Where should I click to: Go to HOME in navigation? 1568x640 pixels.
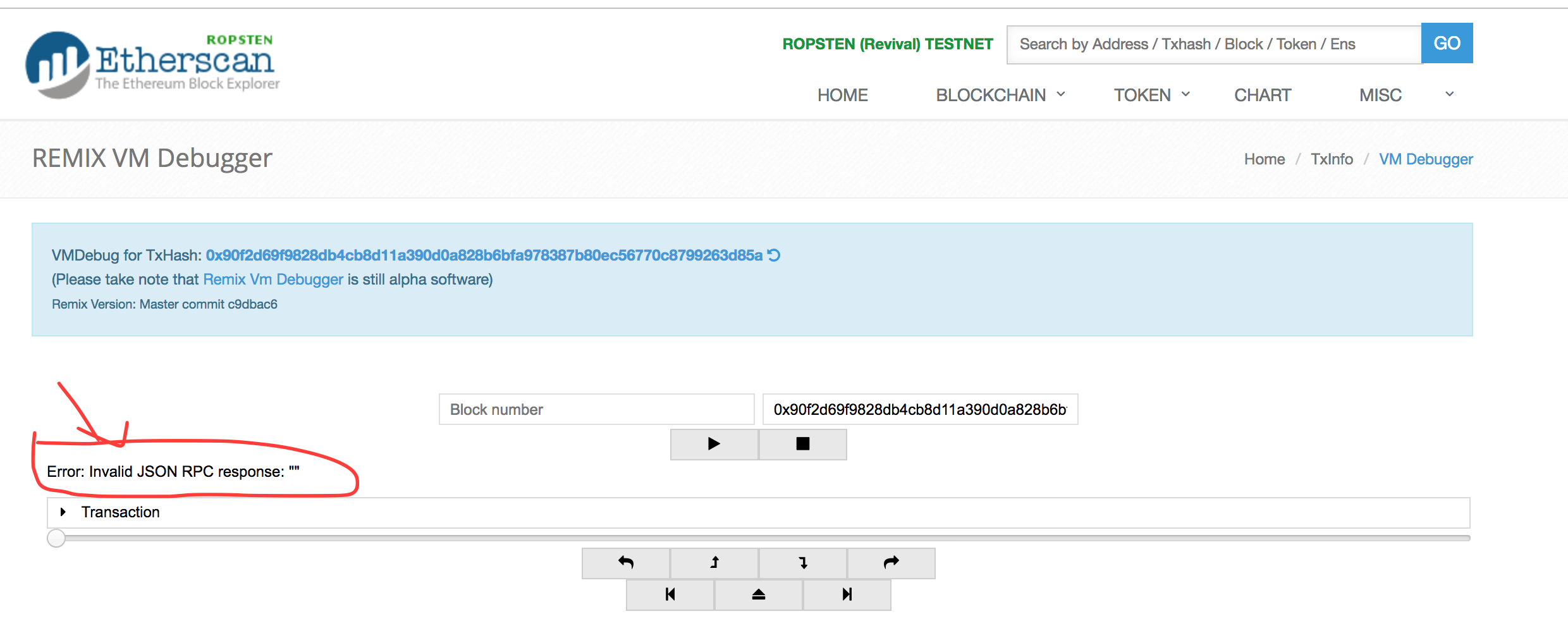coord(842,95)
